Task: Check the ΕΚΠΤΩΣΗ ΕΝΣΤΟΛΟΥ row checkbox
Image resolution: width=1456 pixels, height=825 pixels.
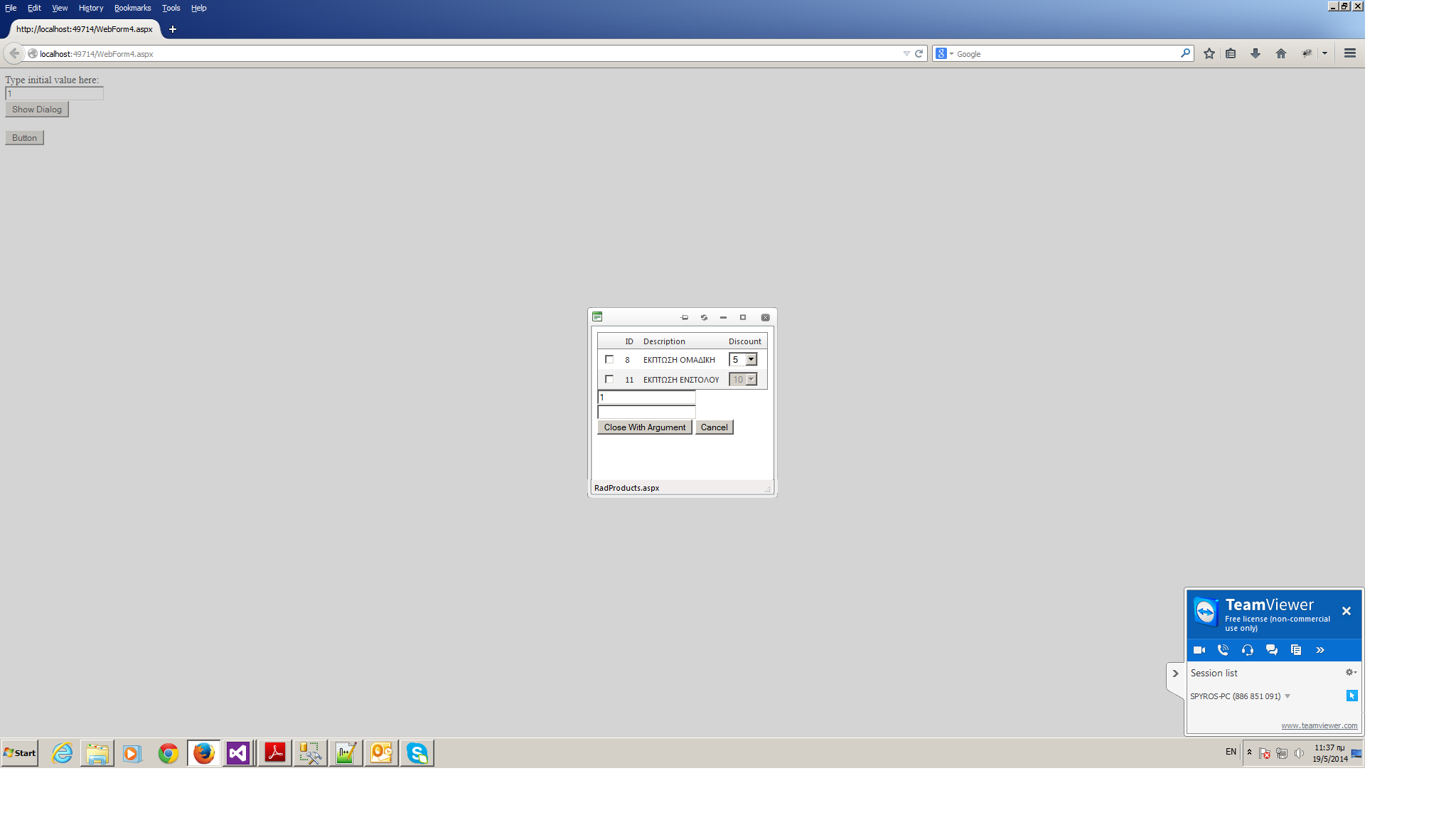Action: pyautogui.click(x=609, y=380)
